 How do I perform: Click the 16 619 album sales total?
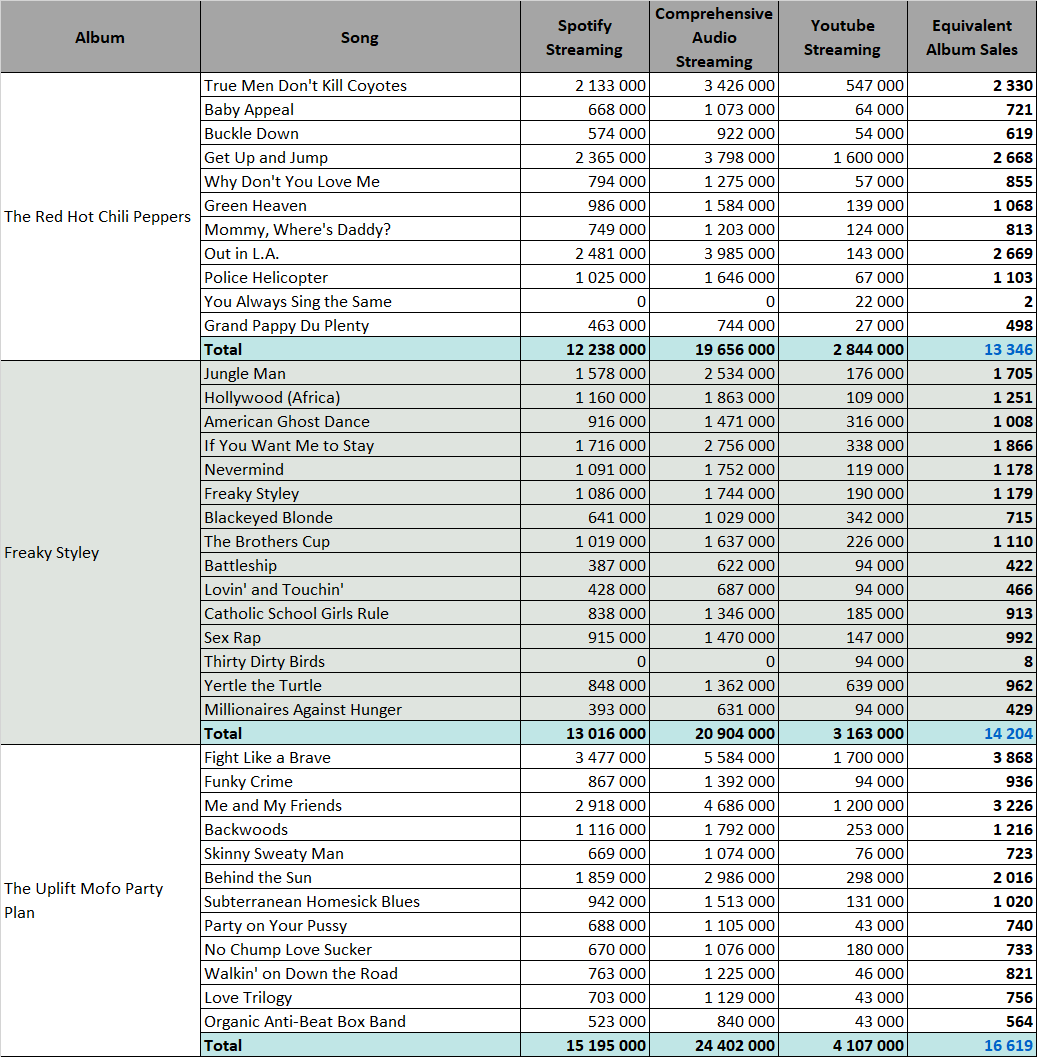pyautogui.click(x=972, y=1046)
